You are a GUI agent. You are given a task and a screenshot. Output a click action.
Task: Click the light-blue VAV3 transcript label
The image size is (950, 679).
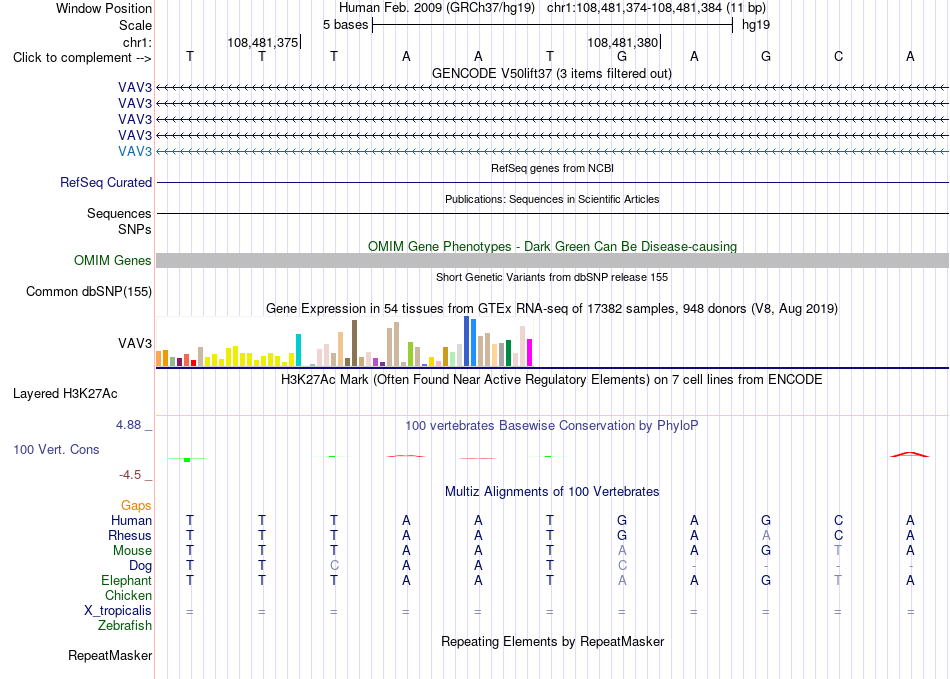pyautogui.click(x=135, y=151)
